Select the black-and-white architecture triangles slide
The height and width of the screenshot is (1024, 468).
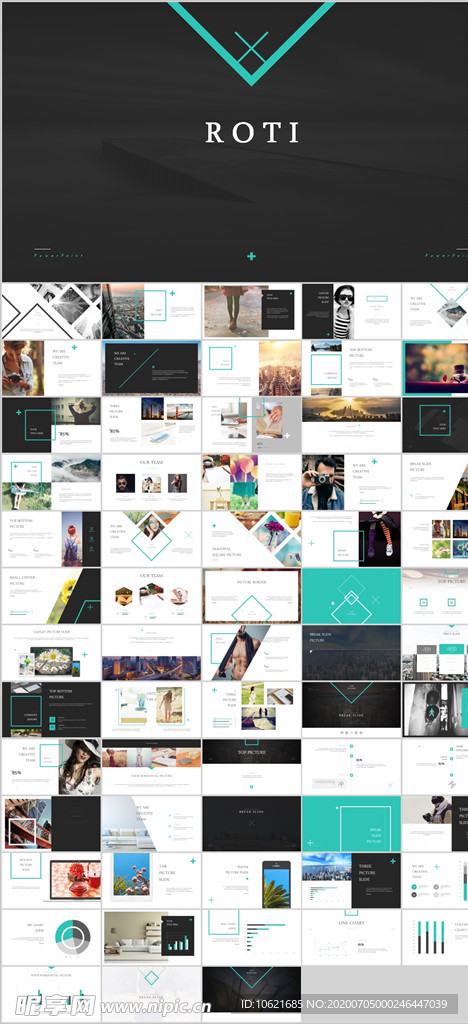point(52,312)
